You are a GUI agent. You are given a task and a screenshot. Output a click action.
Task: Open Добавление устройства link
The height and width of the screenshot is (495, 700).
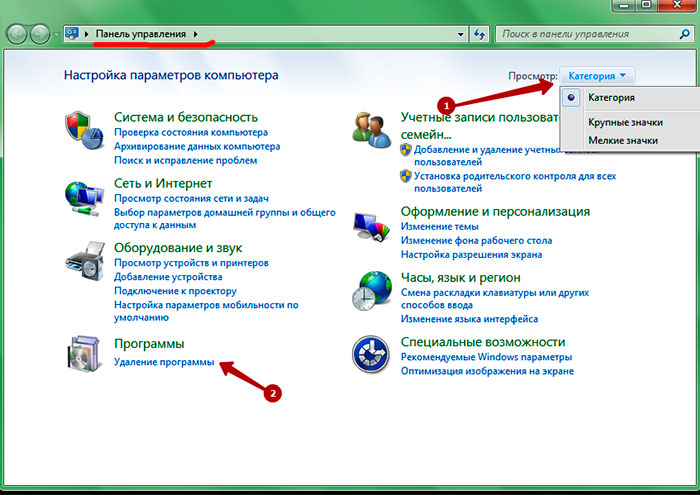[x=168, y=277]
